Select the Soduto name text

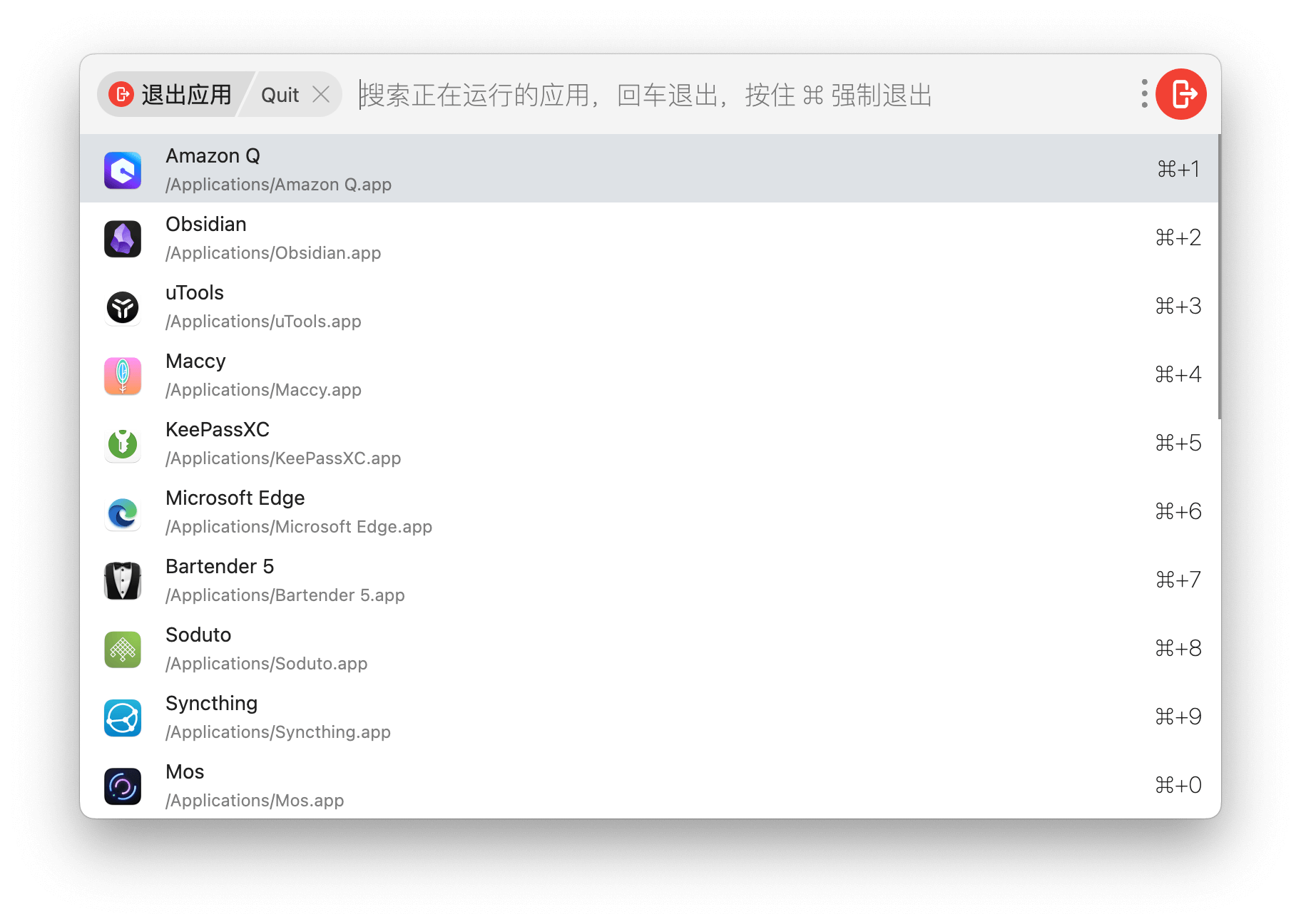click(198, 635)
